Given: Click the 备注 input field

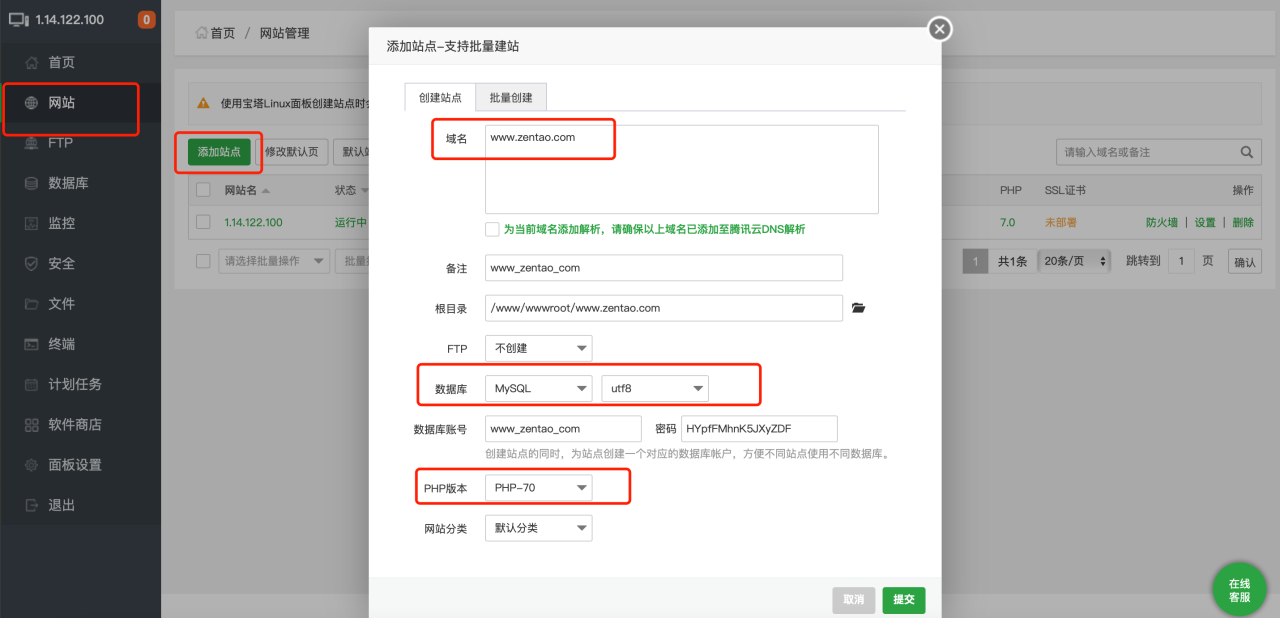Looking at the screenshot, I should pyautogui.click(x=663, y=268).
